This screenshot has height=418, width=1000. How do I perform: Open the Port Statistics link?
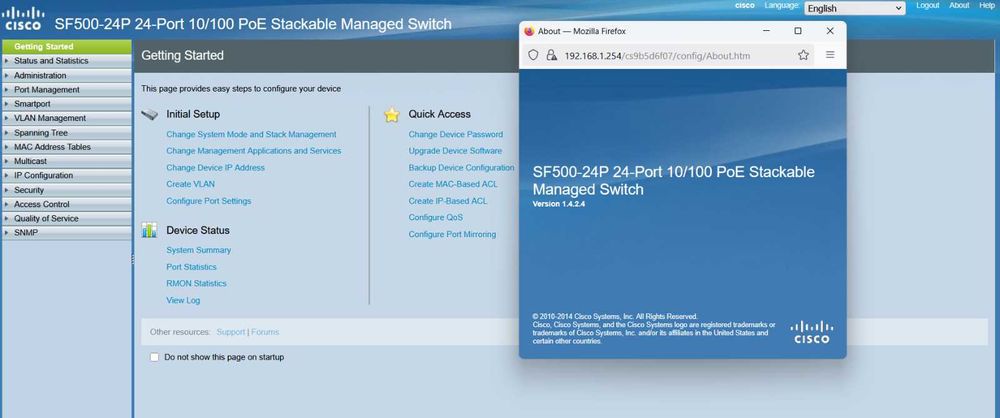coord(191,267)
